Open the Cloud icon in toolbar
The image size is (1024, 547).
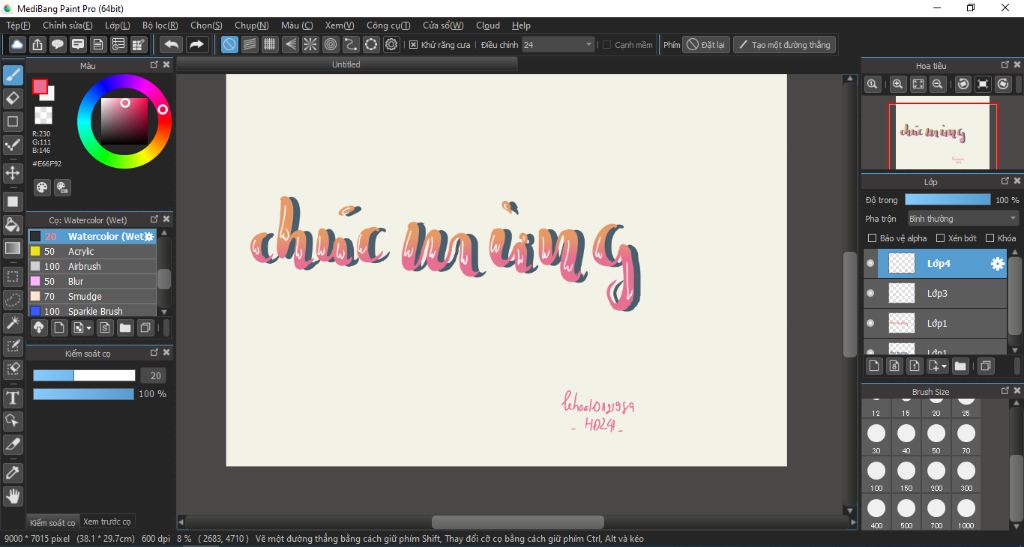tap(17, 44)
